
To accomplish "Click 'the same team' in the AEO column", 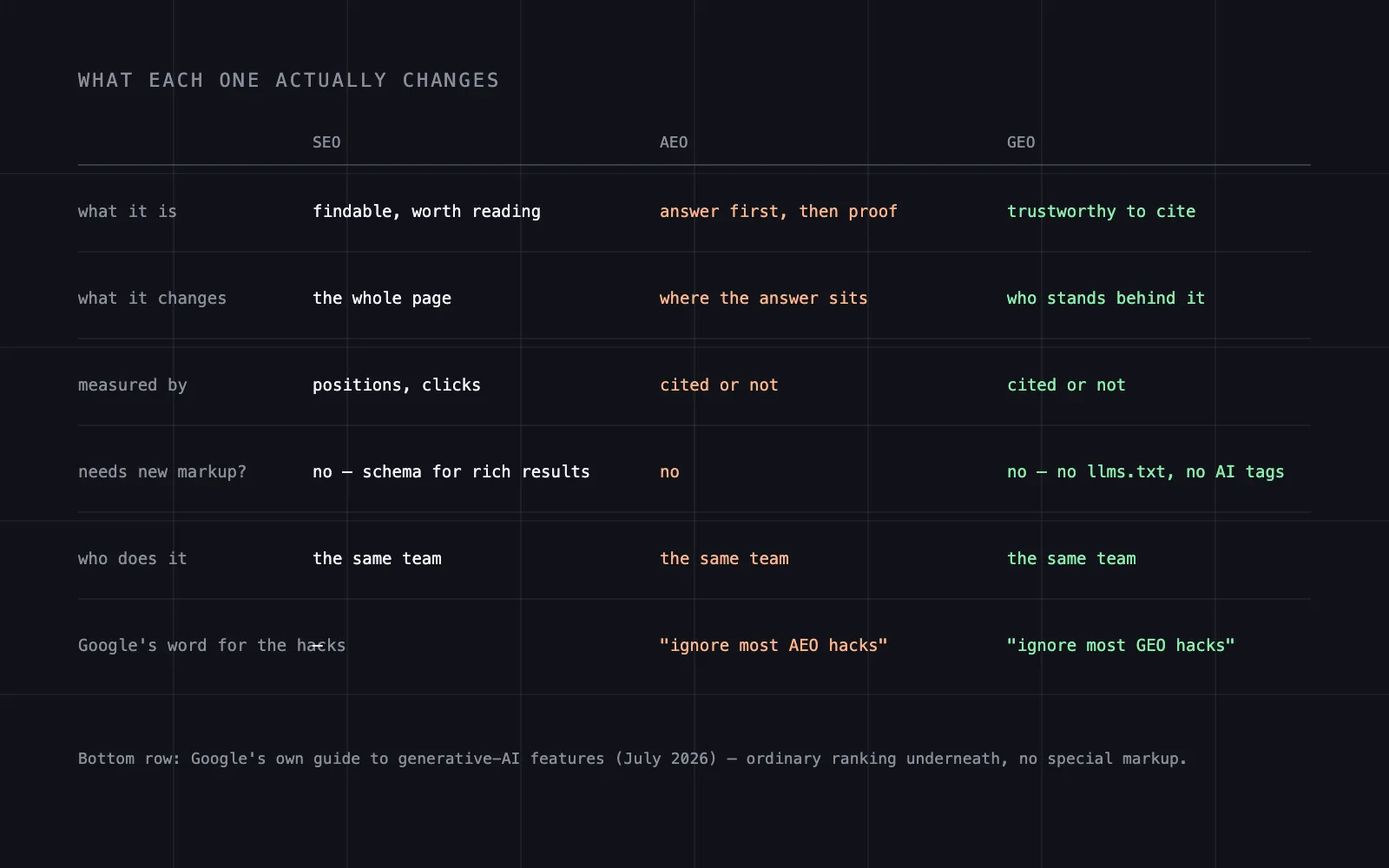I will coord(724,558).
